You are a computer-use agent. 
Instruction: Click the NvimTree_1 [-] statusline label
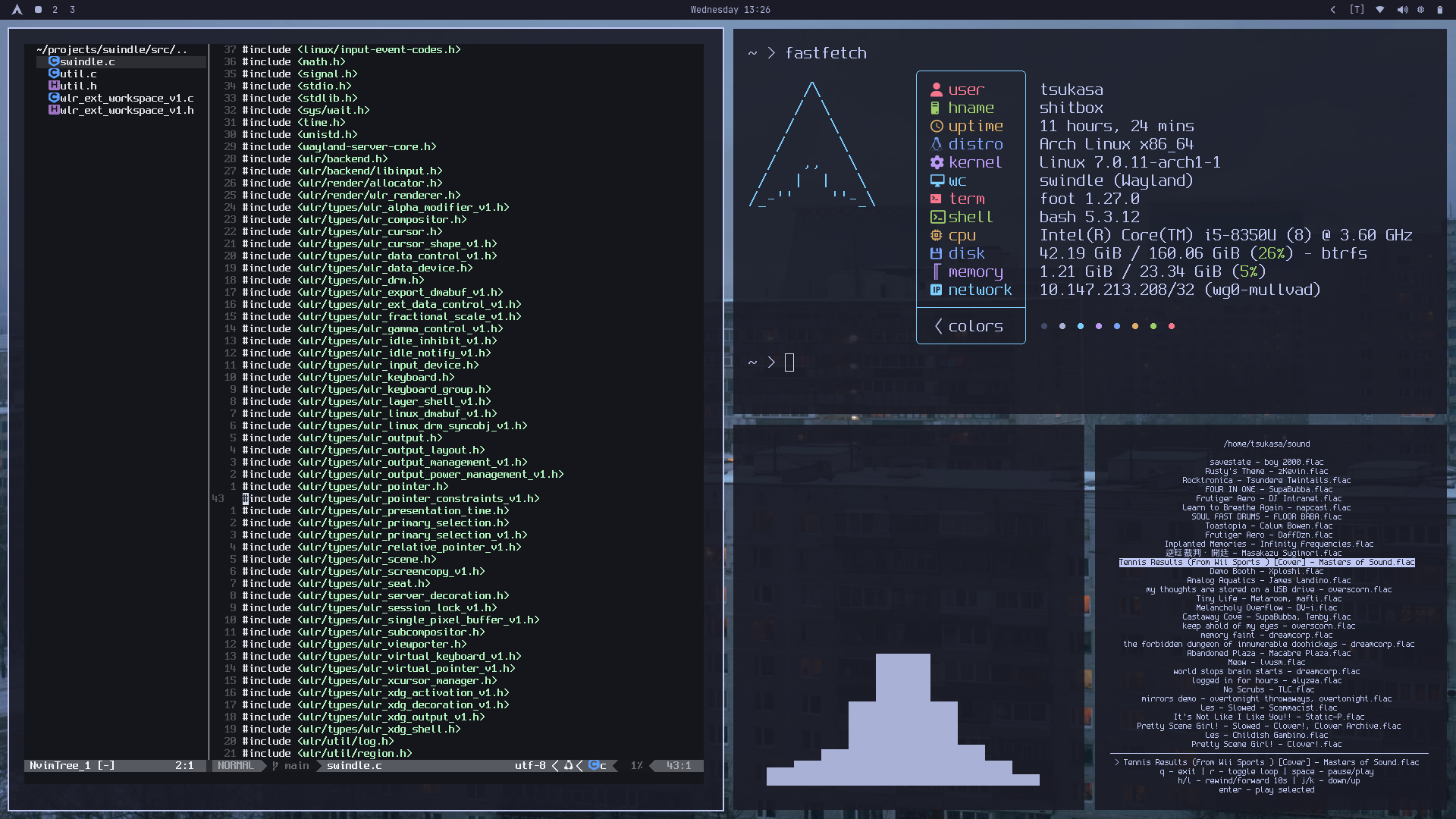pyautogui.click(x=72, y=766)
